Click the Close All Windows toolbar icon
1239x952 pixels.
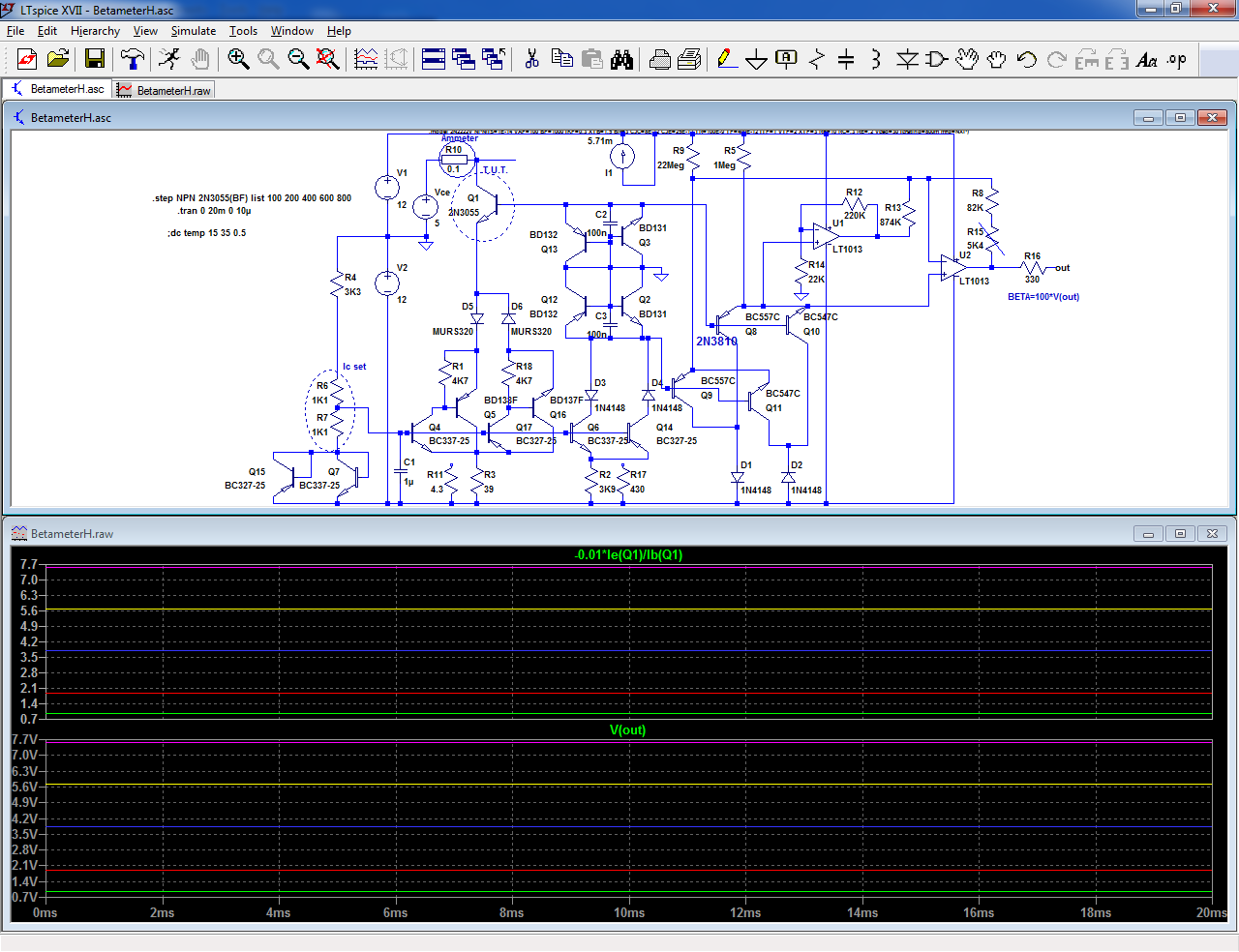(494, 60)
